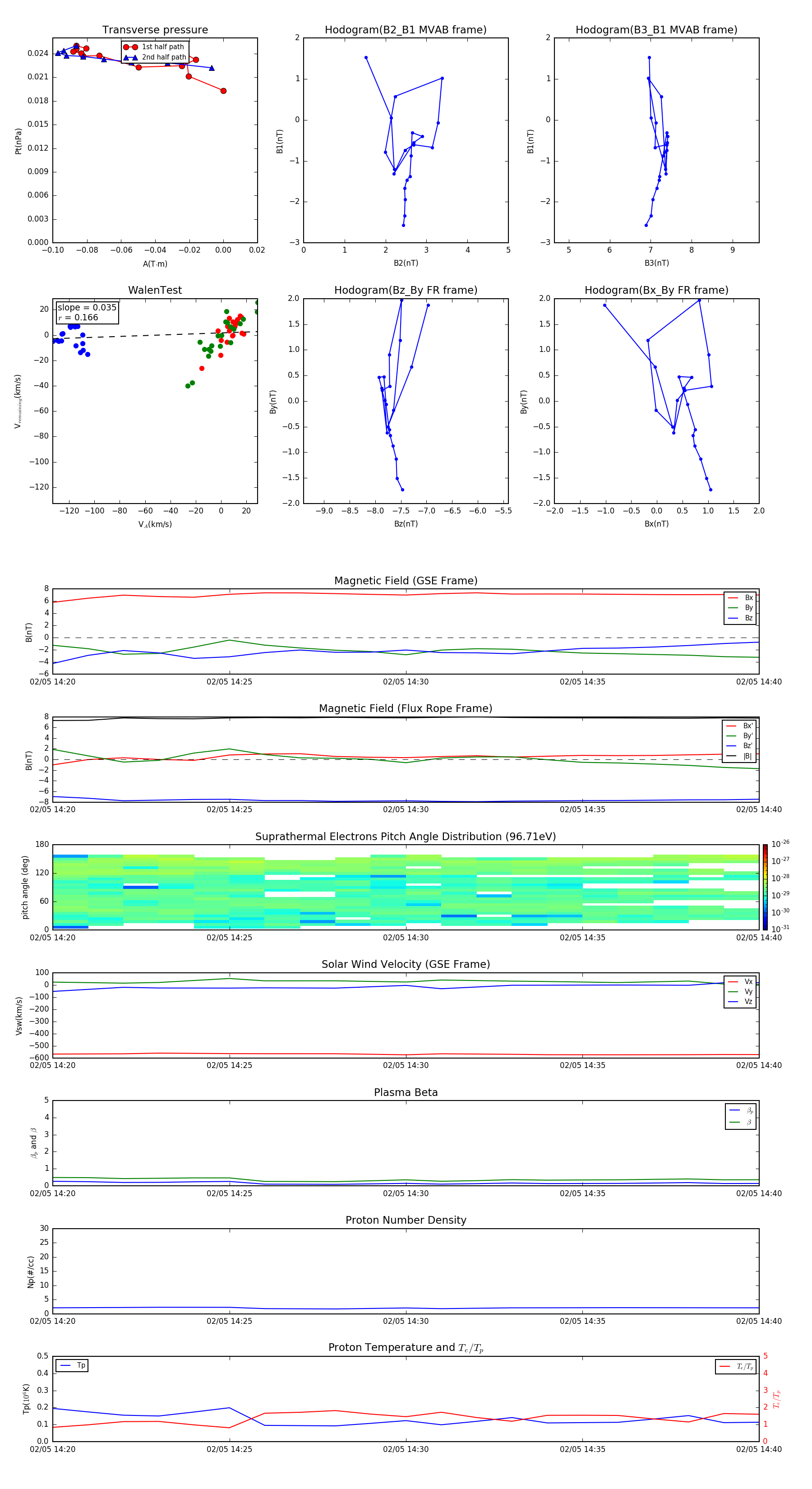Click the red Te/Tp right axis label
812x1489 pixels.
coord(776,1399)
